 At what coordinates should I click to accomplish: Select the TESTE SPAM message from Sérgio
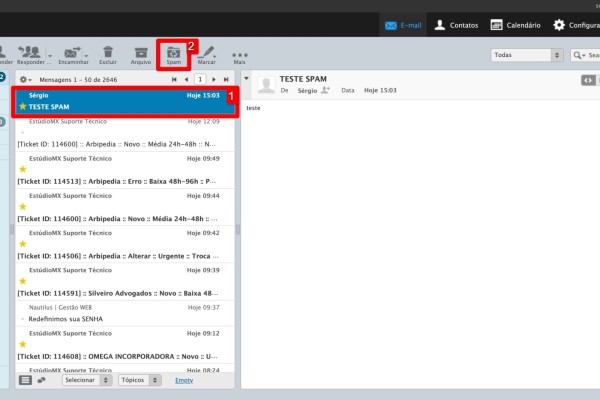coord(125,101)
